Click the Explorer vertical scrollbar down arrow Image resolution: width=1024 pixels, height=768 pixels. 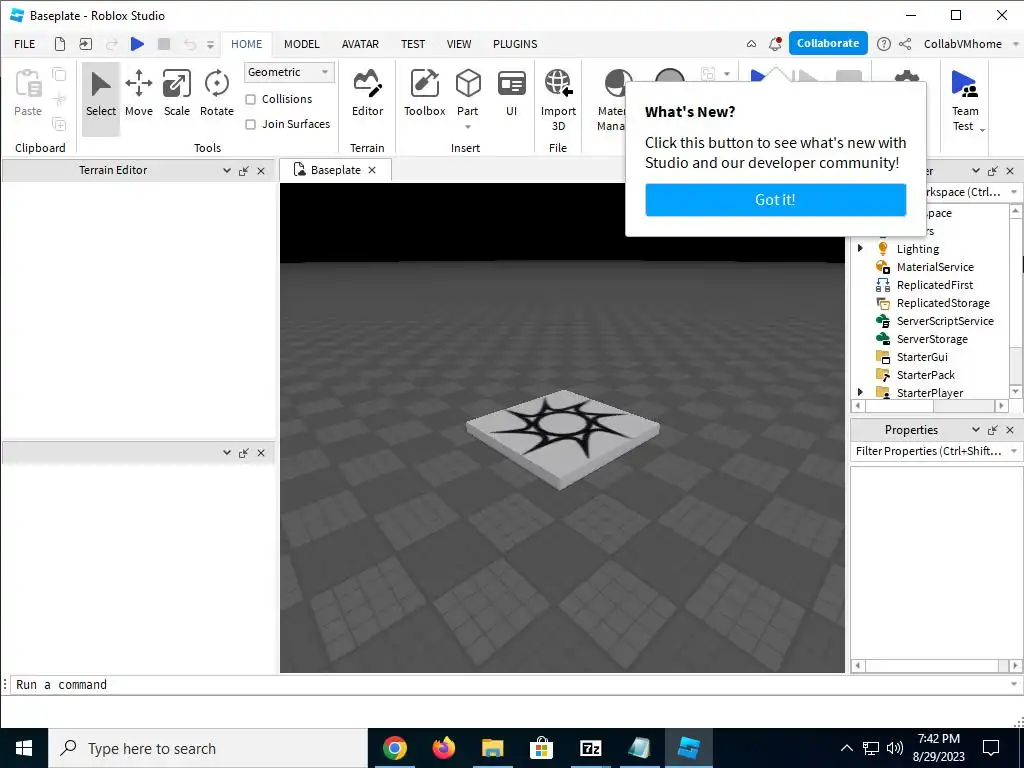1016,391
